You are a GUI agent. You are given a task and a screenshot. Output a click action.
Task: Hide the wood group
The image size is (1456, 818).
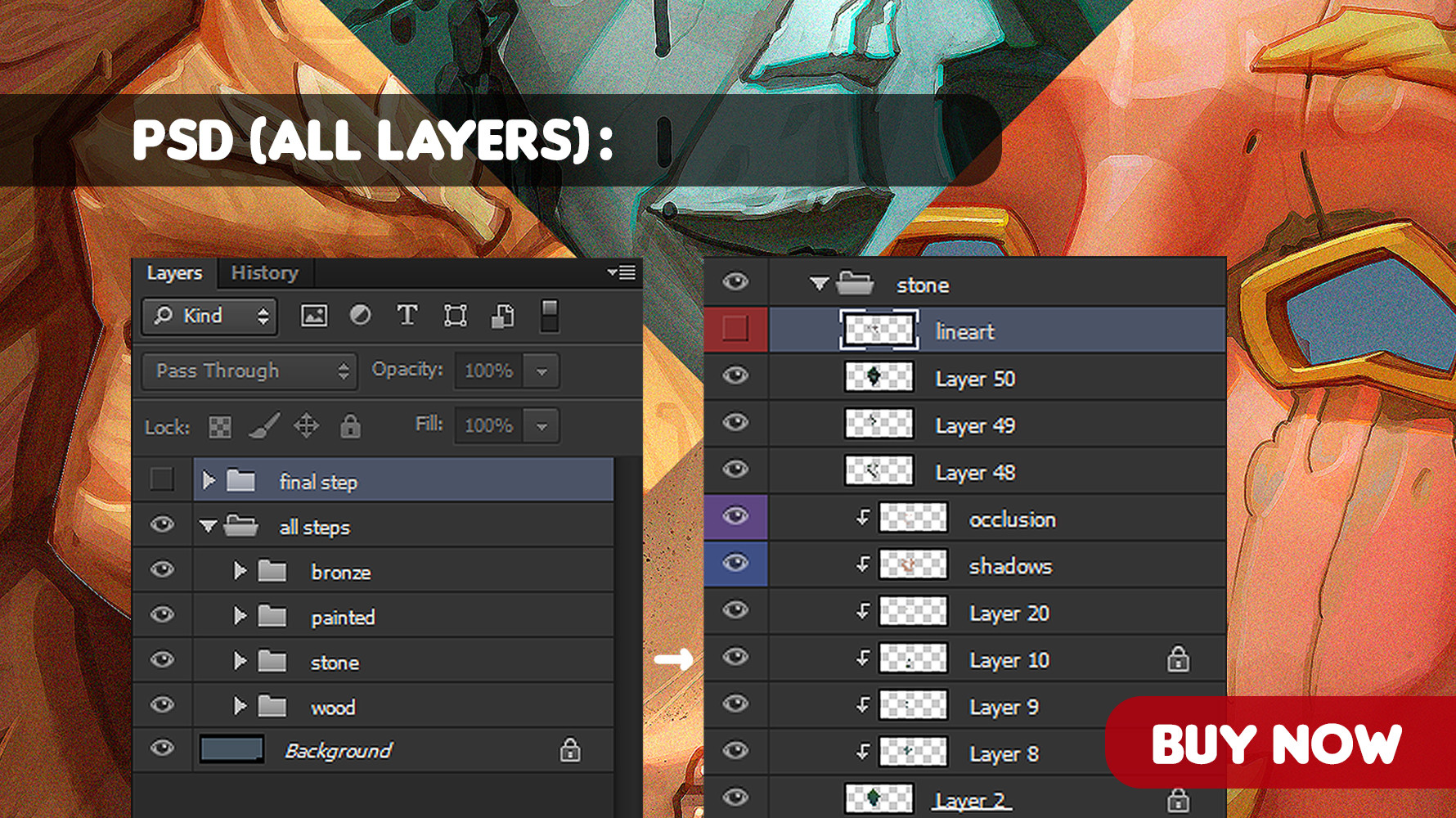tap(162, 704)
